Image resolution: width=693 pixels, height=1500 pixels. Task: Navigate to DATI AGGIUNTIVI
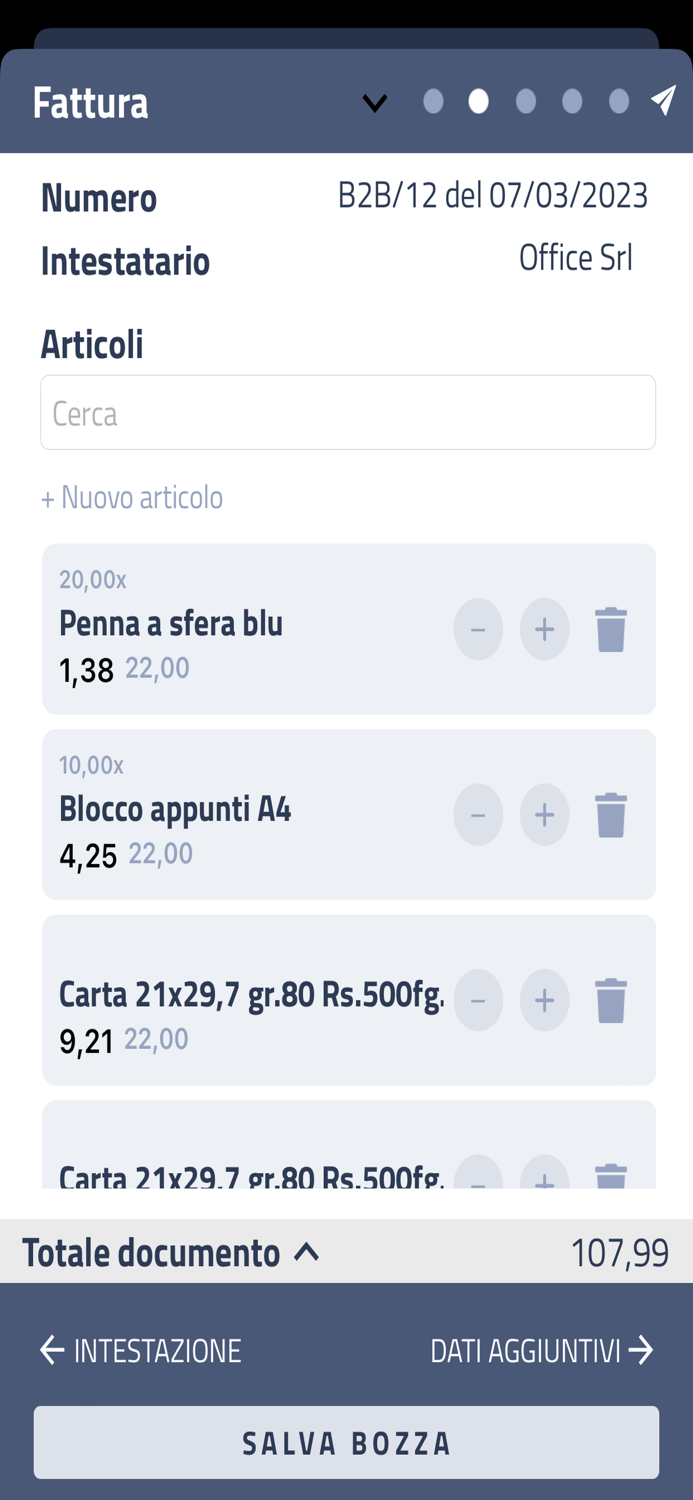[540, 1350]
